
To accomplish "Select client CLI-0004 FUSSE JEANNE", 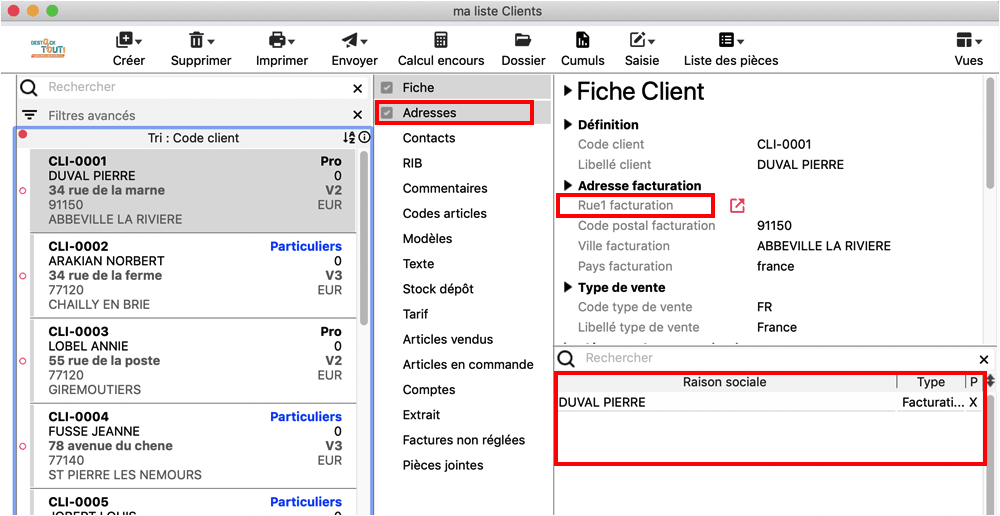I will 193,446.
